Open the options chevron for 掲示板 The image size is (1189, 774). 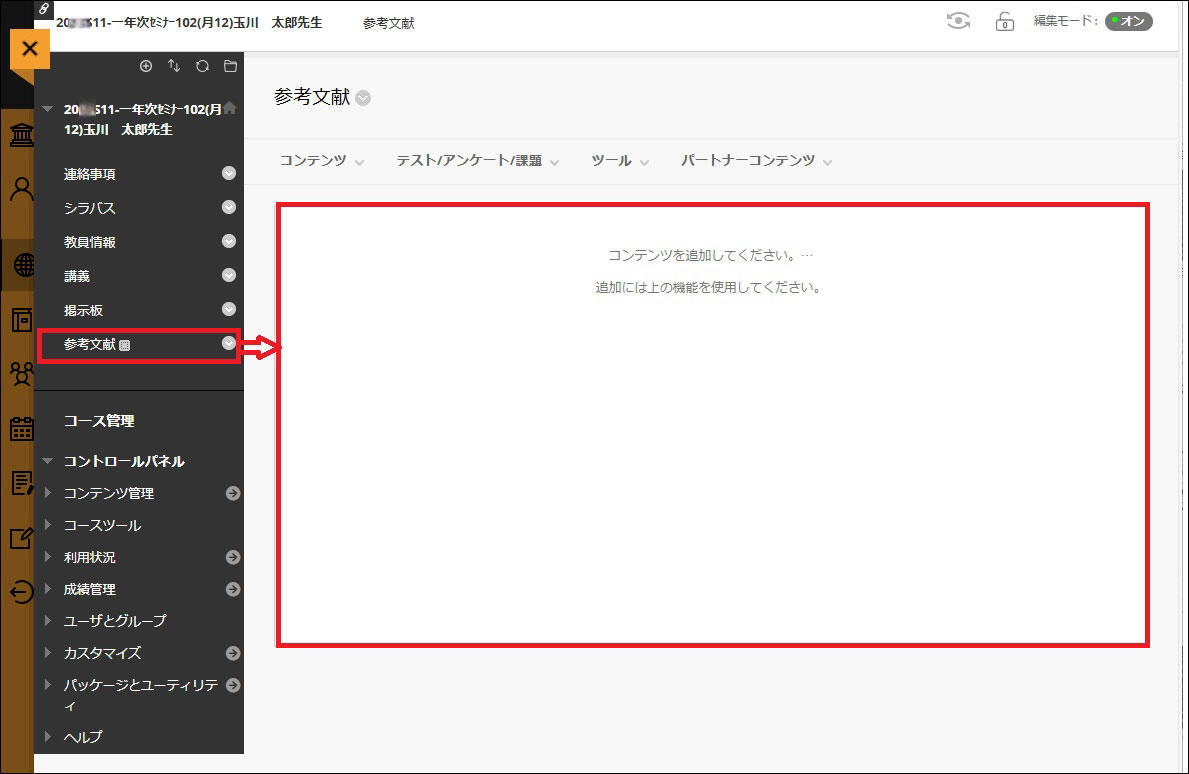tap(229, 309)
